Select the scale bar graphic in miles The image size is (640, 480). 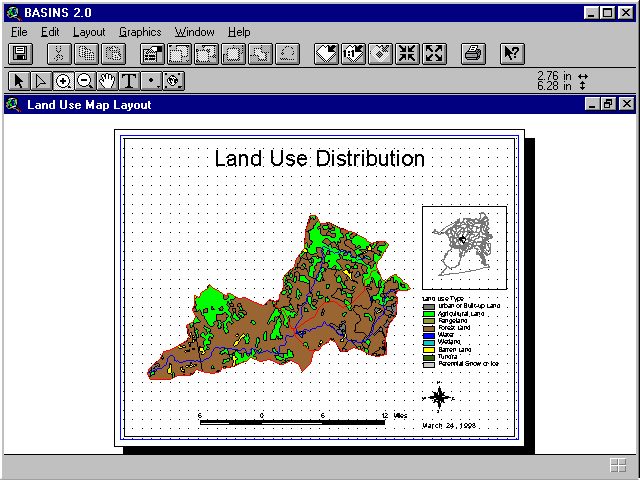tap(303, 419)
